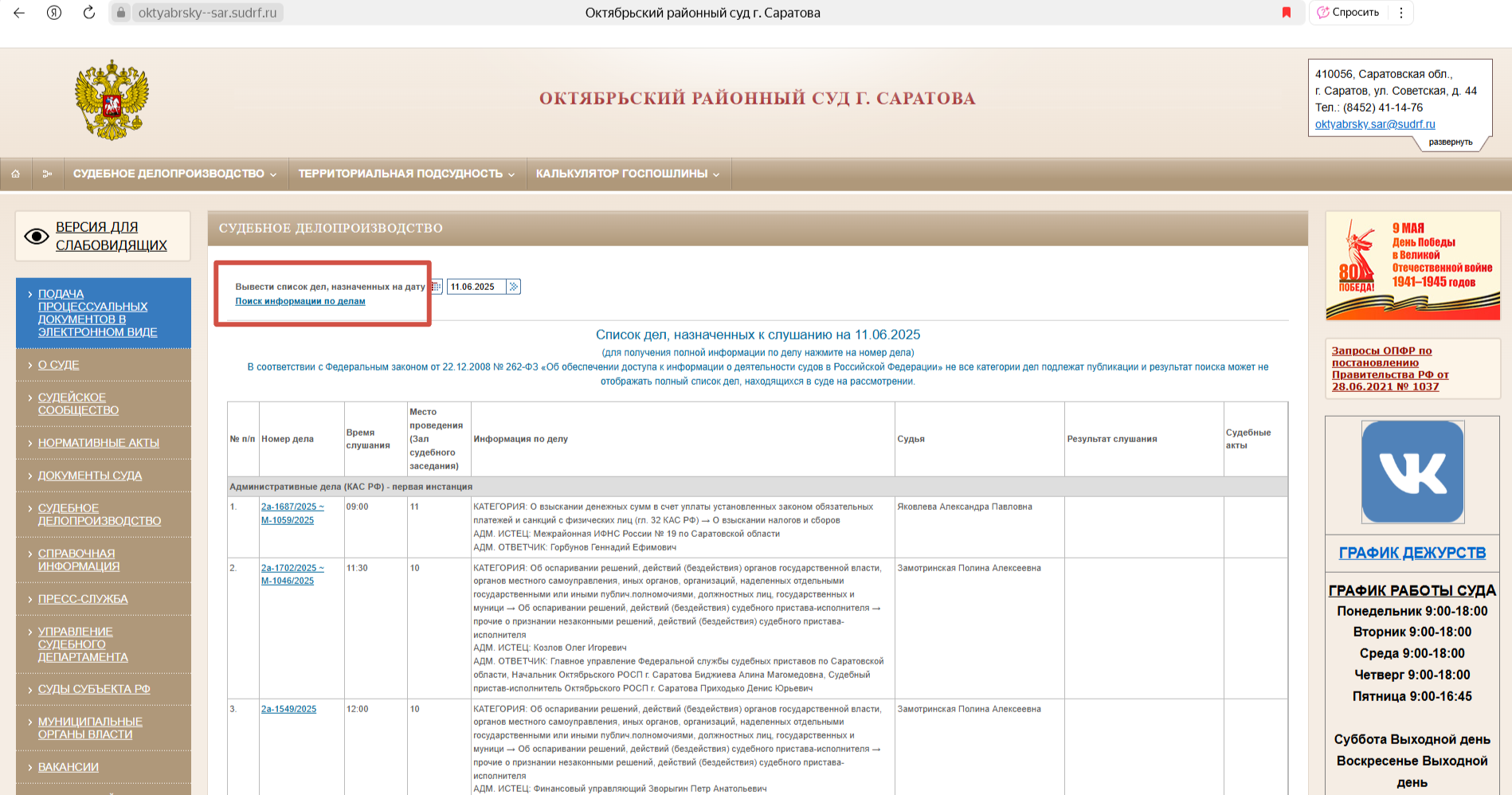1512x795 pixels.
Task: Toggle the visually impaired version eye icon
Action: (37, 237)
